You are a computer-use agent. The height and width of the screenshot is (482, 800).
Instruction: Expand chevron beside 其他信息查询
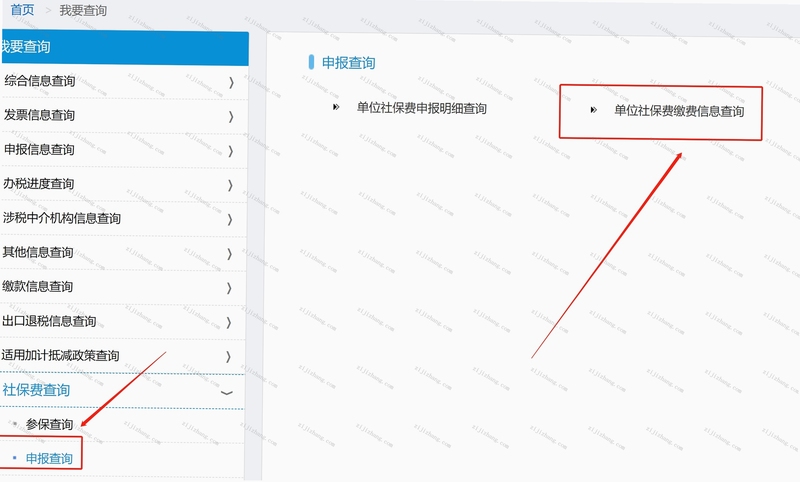coord(230,253)
